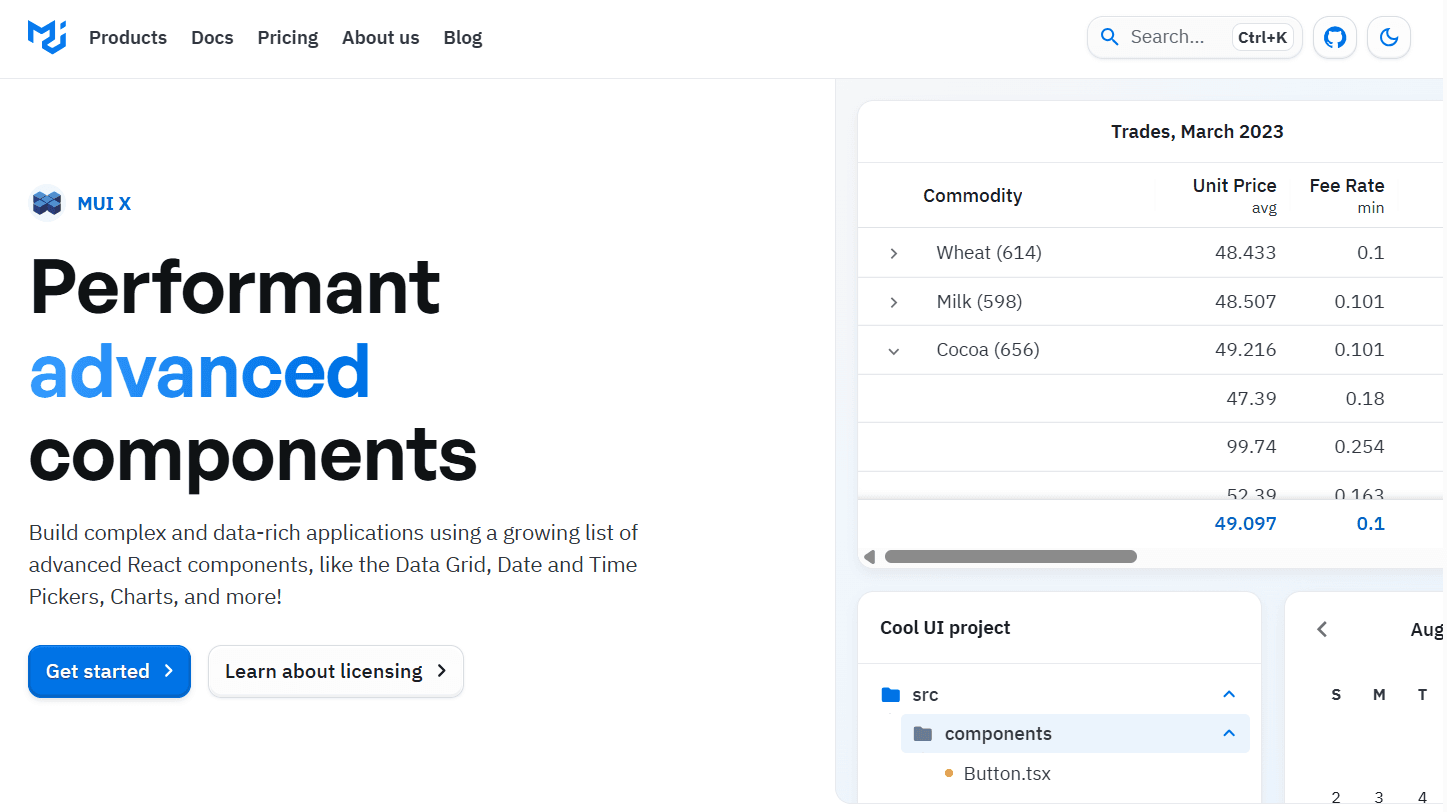This screenshot has height=812, width=1447.
Task: Select the components folder tree item
Action: pyautogui.click(x=1075, y=734)
